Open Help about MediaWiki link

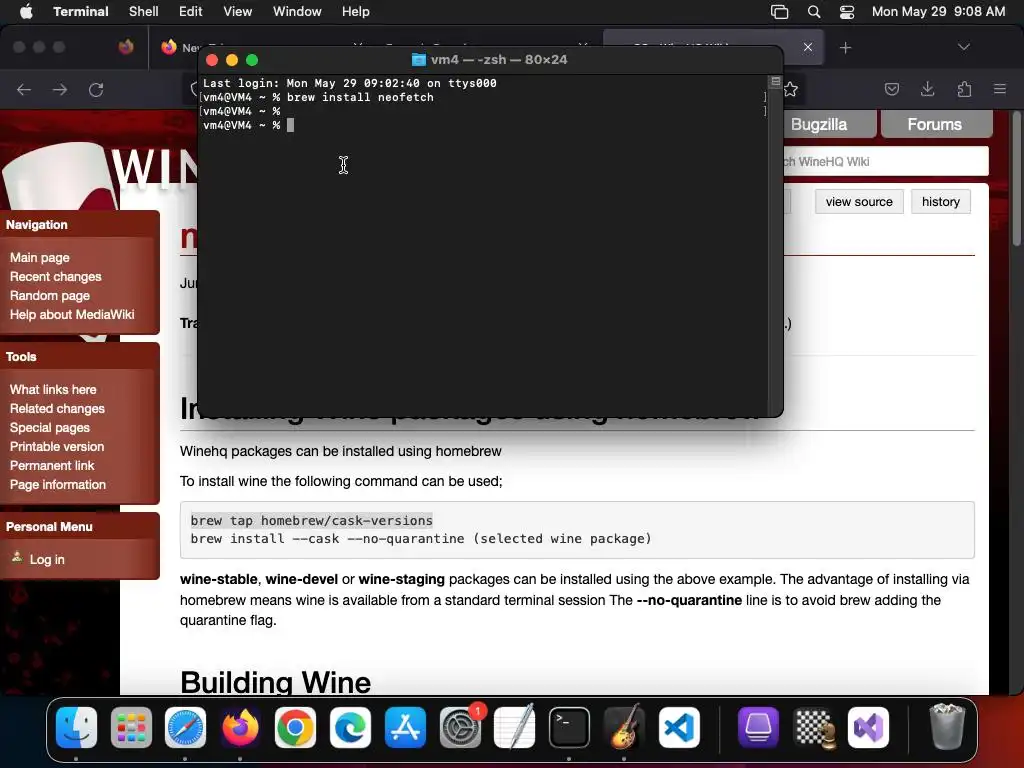pyautogui.click(x=72, y=314)
